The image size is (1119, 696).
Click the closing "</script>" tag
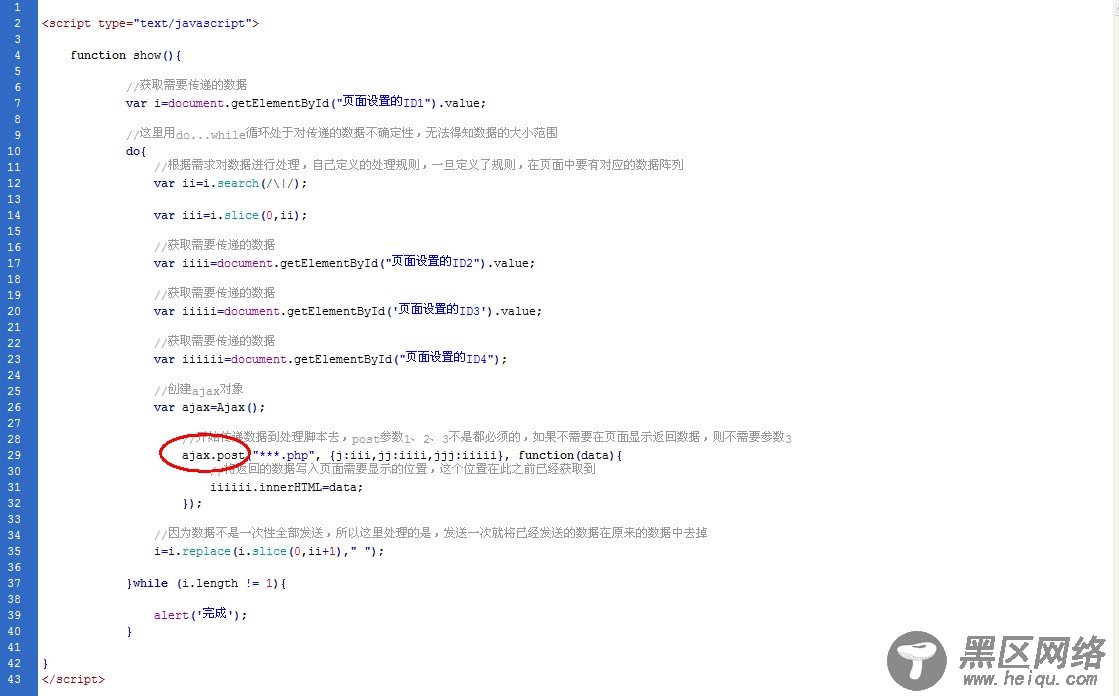(x=73, y=679)
